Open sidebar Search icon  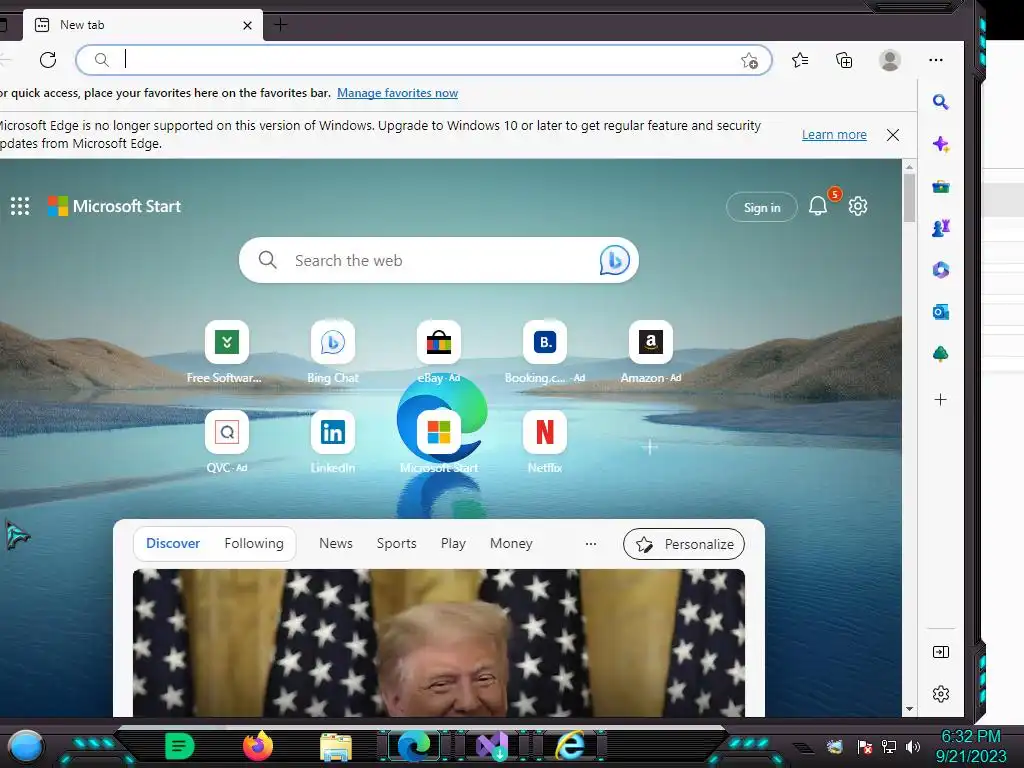coord(940,102)
